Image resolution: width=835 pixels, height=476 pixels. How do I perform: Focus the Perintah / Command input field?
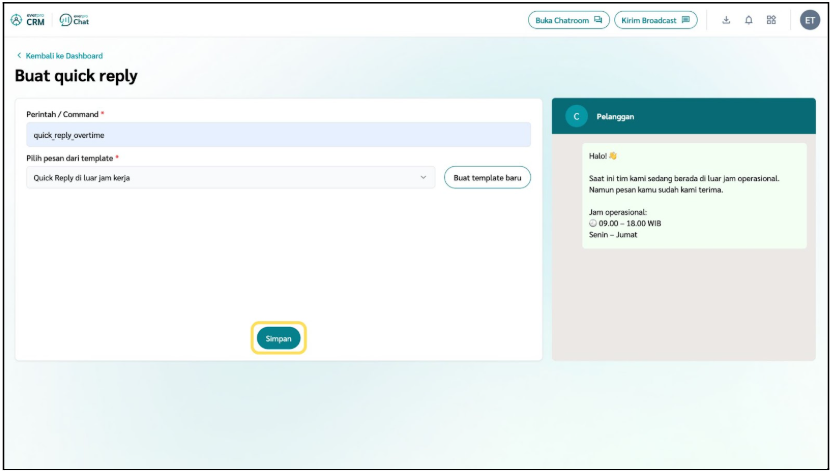click(278, 135)
